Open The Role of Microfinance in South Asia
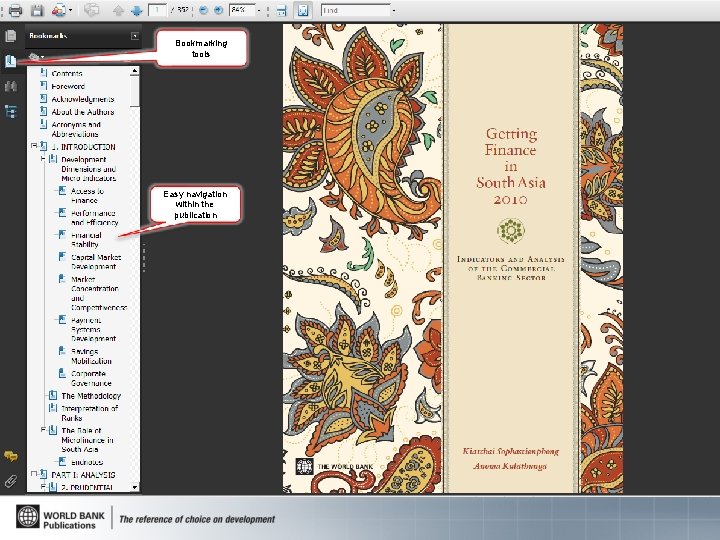720x540 pixels. [x=87, y=440]
